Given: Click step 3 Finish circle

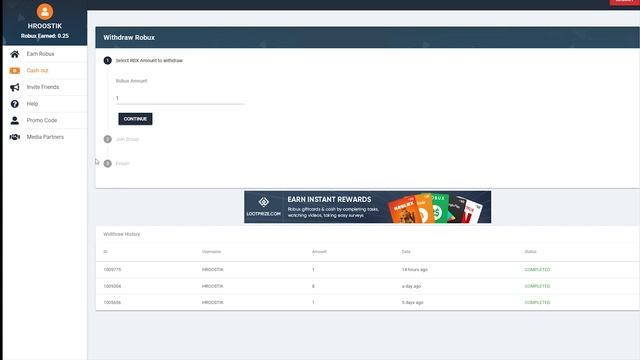Looking at the screenshot, I should point(107,164).
